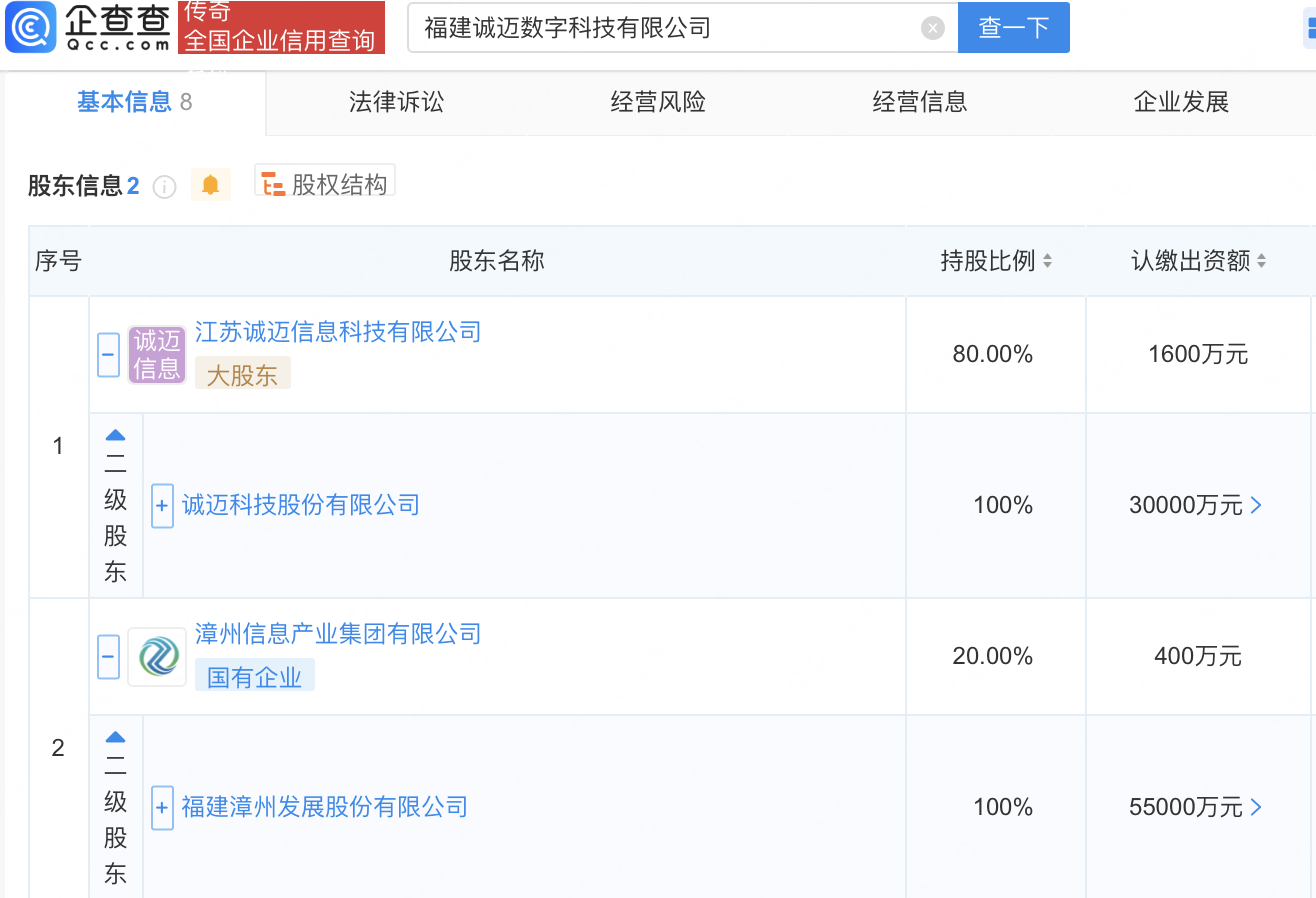
Task: Expand the 诚迈科技股份有限公司 row
Action: tap(162, 506)
